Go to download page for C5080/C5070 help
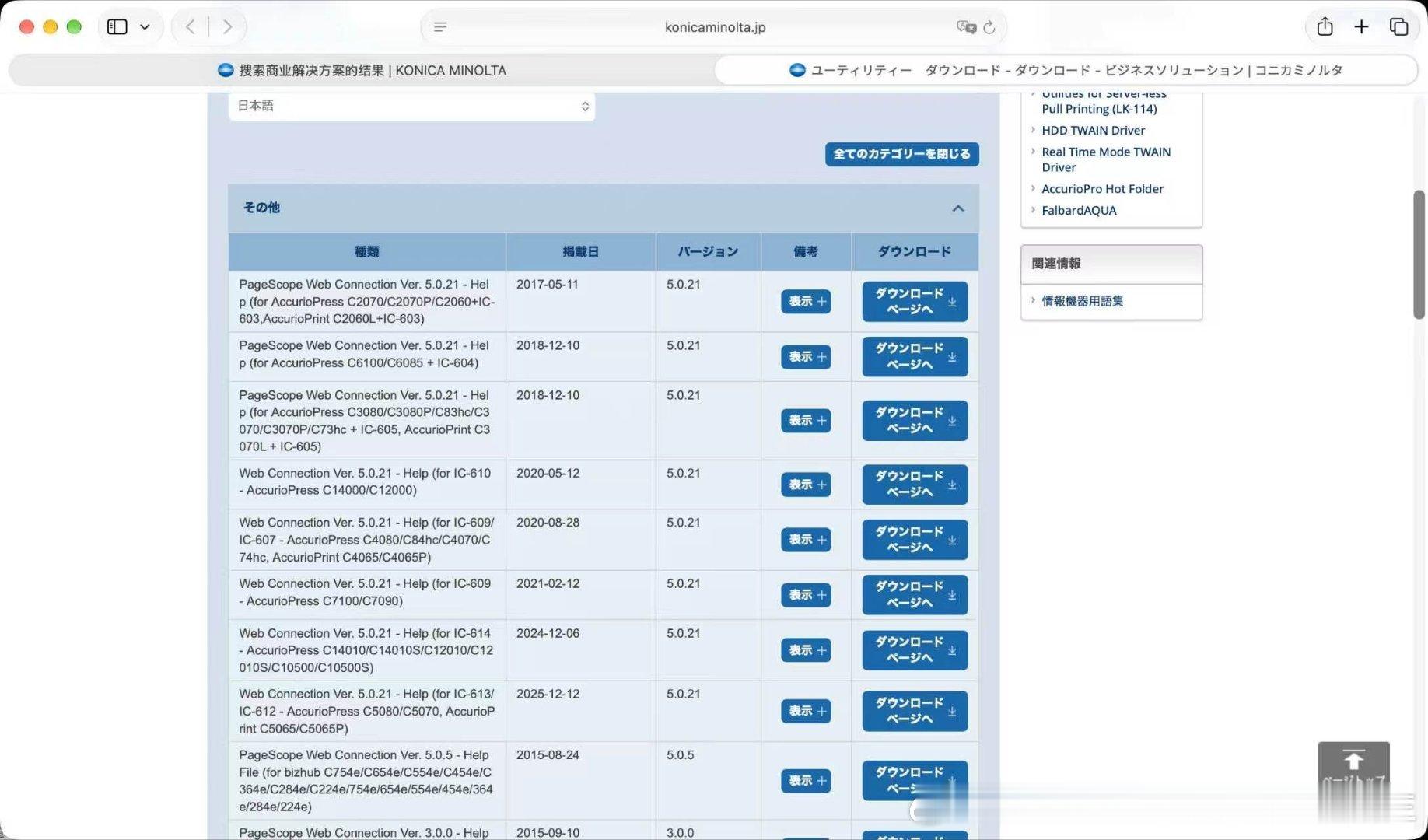The width and height of the screenshot is (1428, 840). coord(915,711)
